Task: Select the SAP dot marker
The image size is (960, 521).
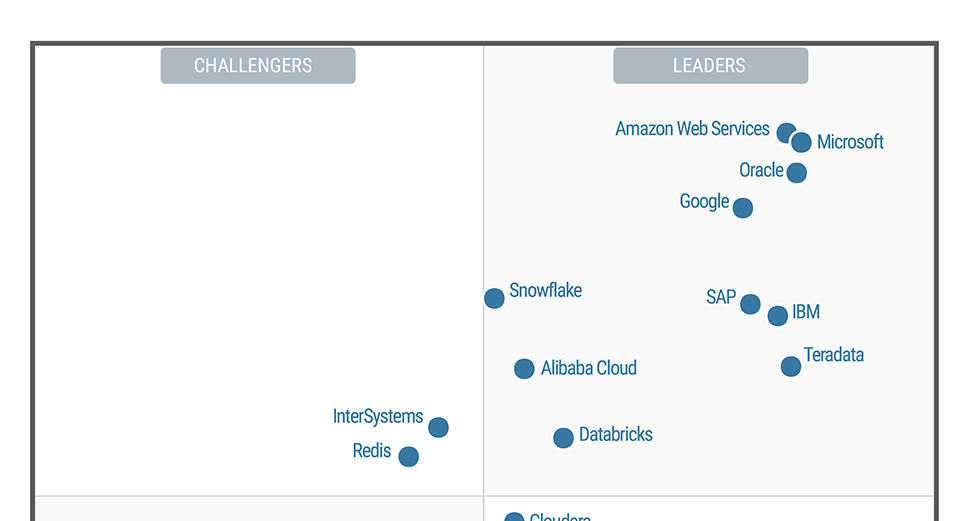Action: (750, 304)
